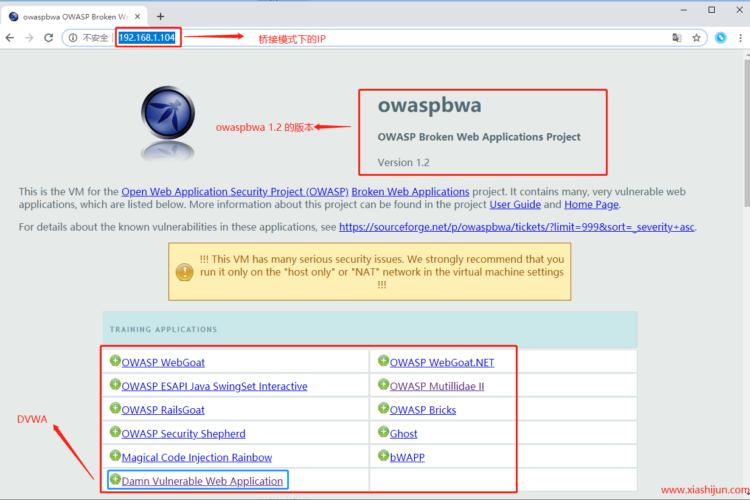Click the yellow warning exclamation icon
The image size is (750, 500).
tap(184, 272)
